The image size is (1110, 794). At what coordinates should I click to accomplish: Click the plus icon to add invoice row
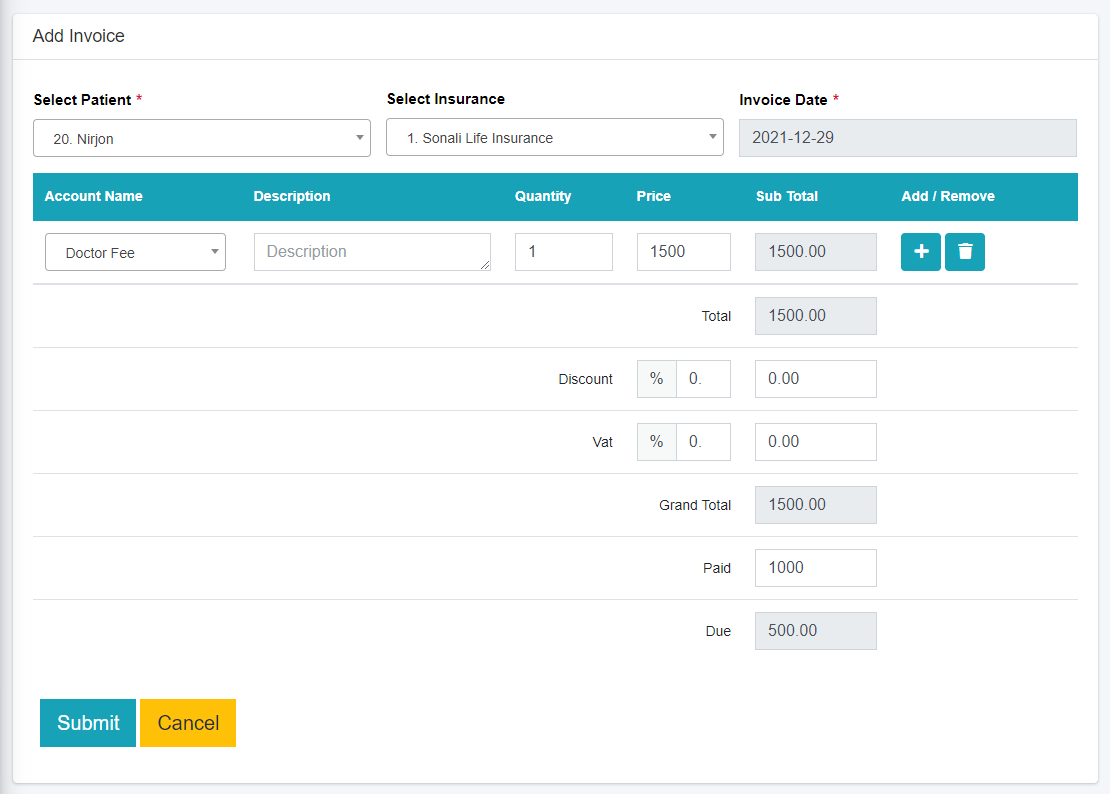920,252
